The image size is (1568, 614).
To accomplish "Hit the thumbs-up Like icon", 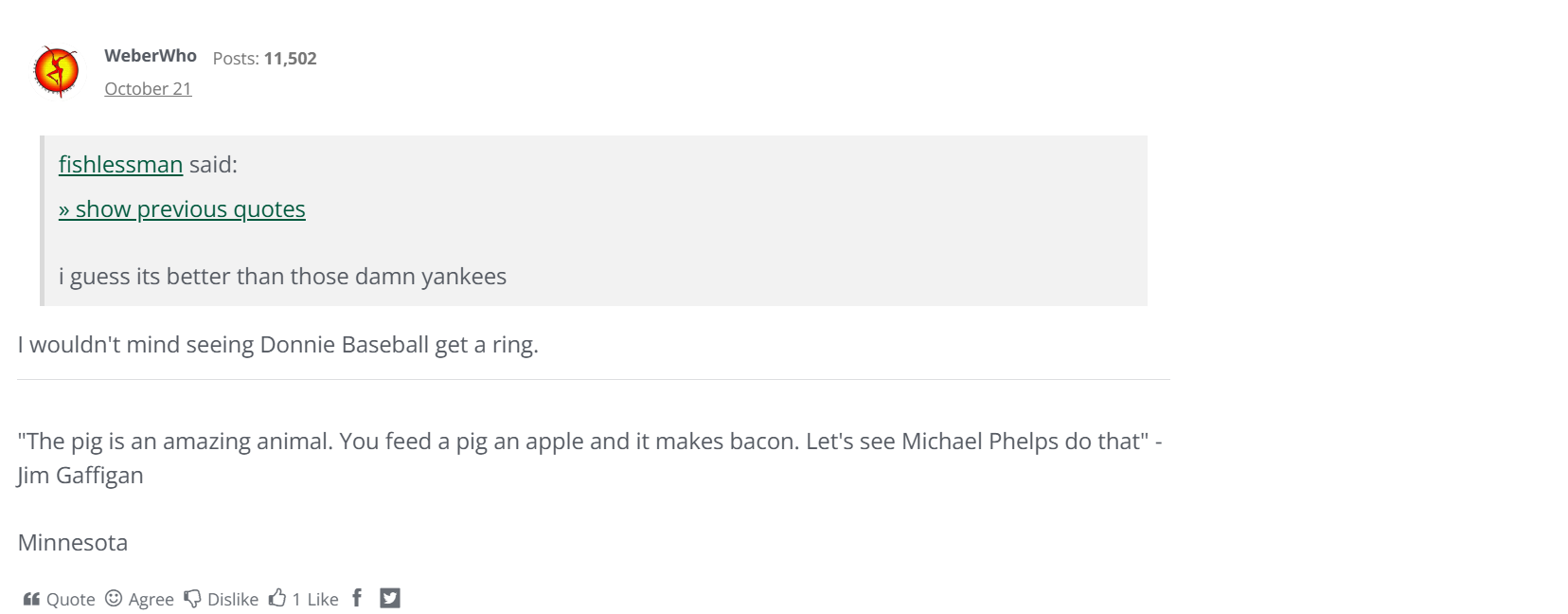I will 277,598.
